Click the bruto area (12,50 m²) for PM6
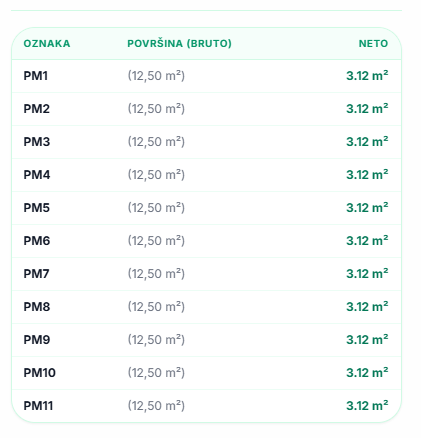Viewport: 421px width, 438px height. (156, 241)
